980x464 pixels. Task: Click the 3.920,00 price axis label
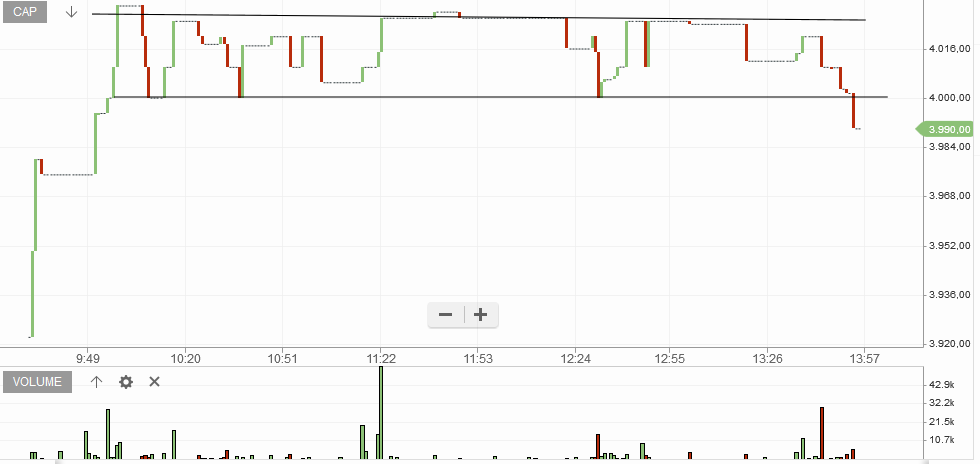coord(949,344)
